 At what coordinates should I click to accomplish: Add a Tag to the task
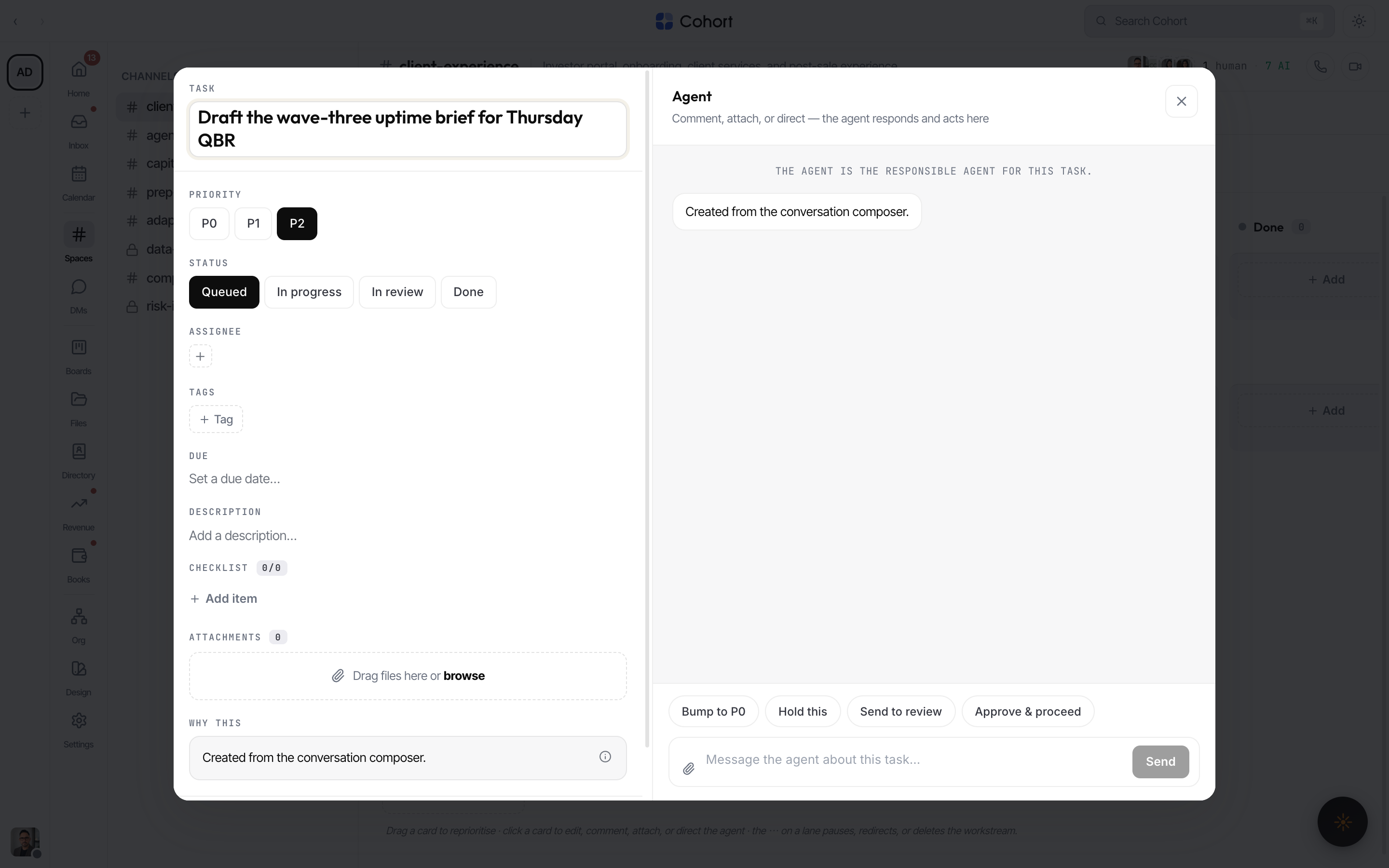tap(216, 420)
